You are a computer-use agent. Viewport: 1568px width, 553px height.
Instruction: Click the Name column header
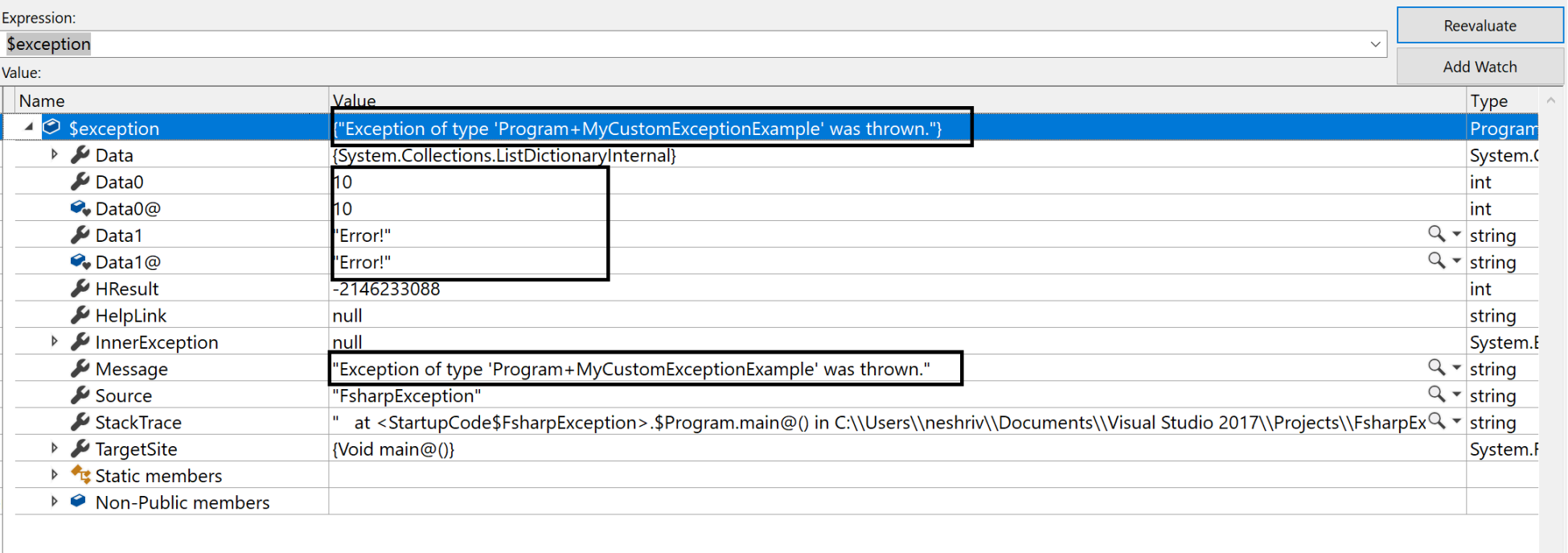tap(170, 100)
